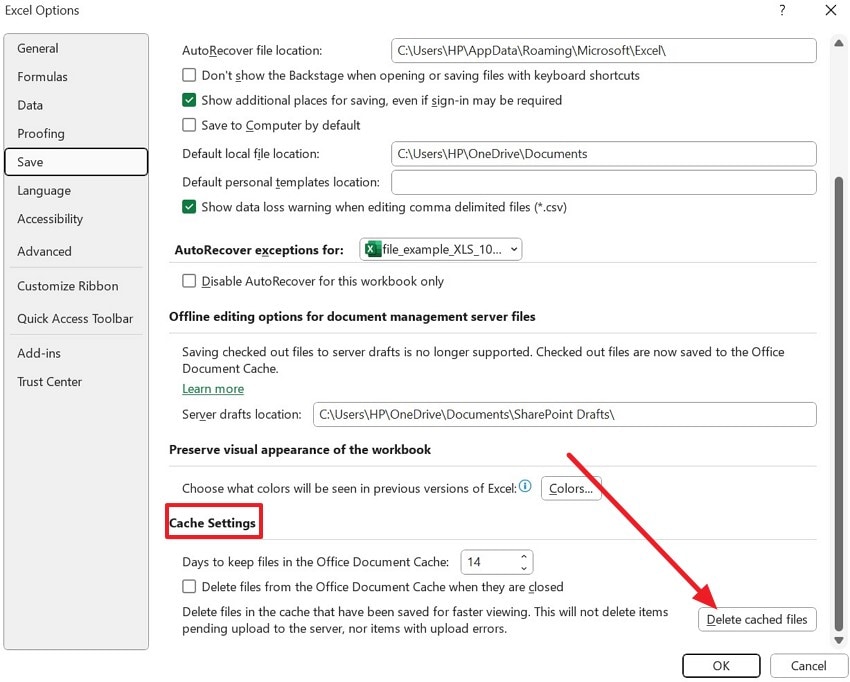Click Delete cached files button

(757, 619)
